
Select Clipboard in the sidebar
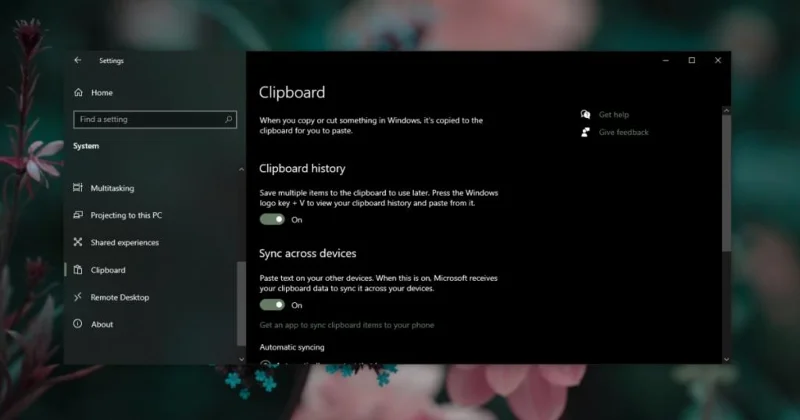108,270
